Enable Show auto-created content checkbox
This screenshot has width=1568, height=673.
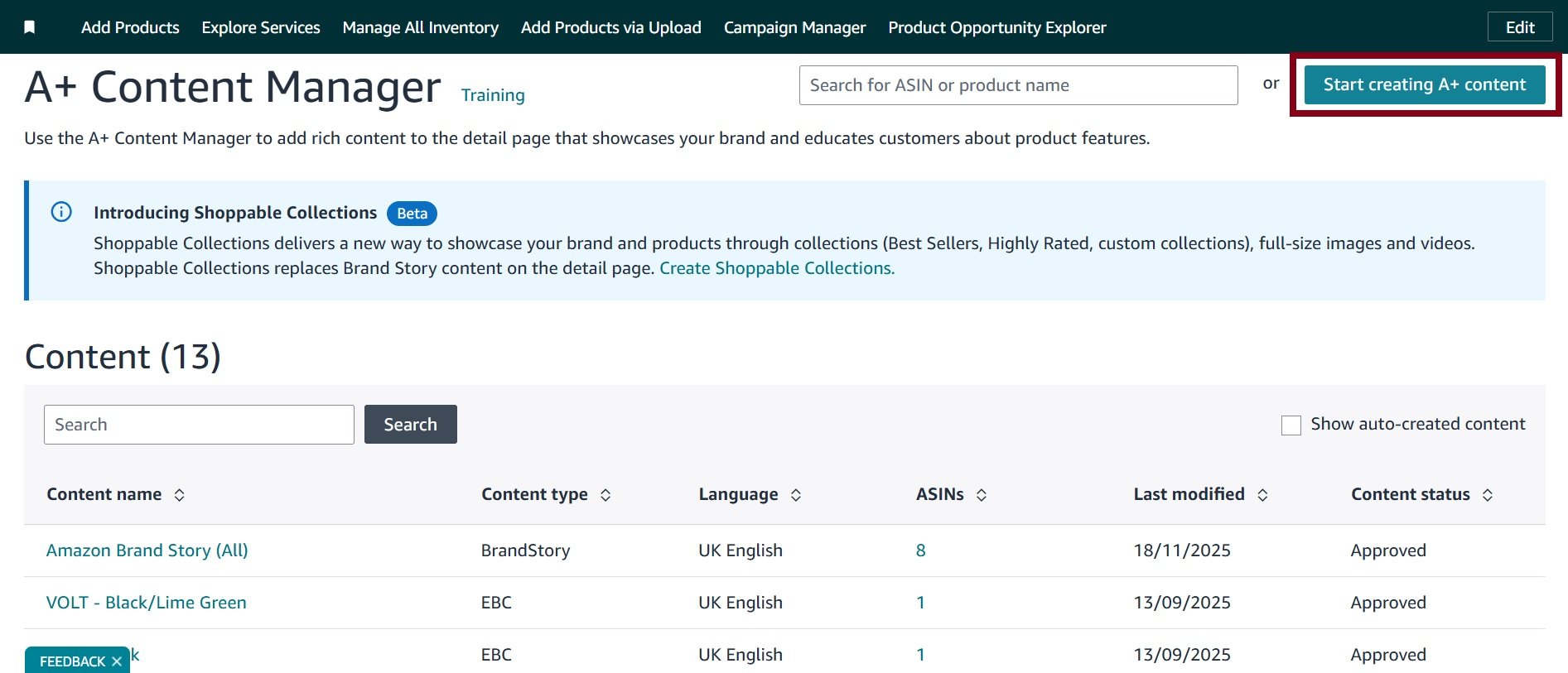(1291, 425)
